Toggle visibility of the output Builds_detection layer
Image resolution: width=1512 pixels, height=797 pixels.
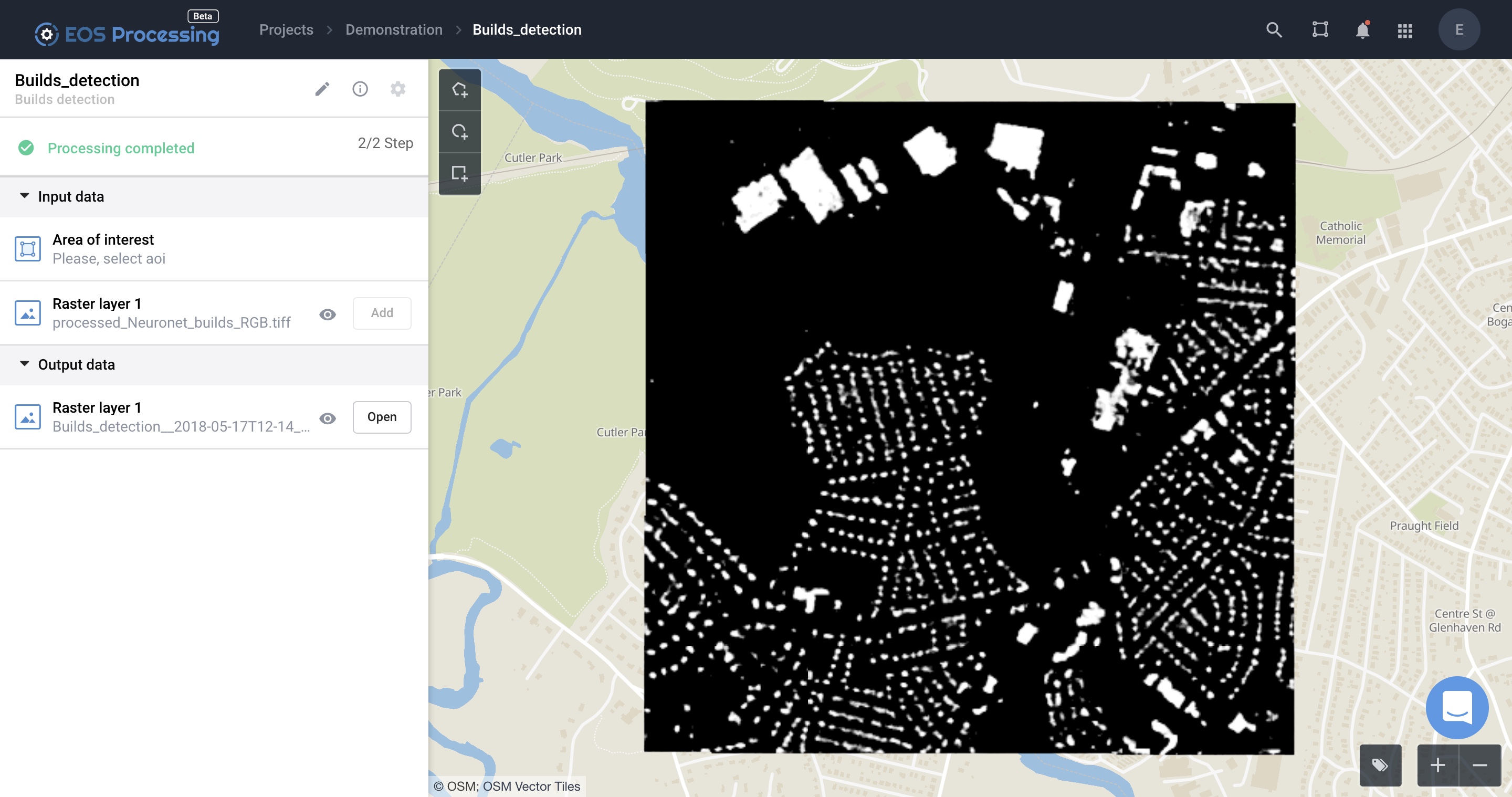click(x=328, y=418)
